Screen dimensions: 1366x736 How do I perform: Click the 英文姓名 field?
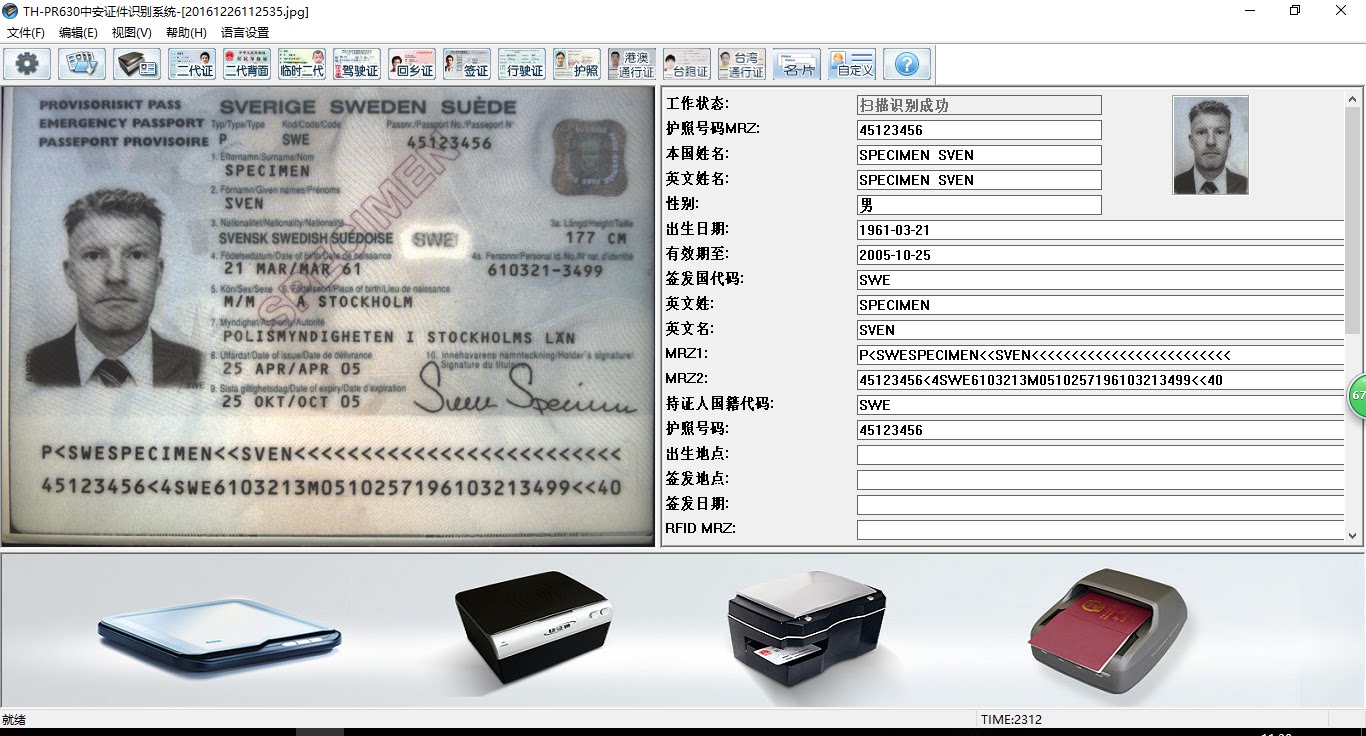tap(979, 180)
